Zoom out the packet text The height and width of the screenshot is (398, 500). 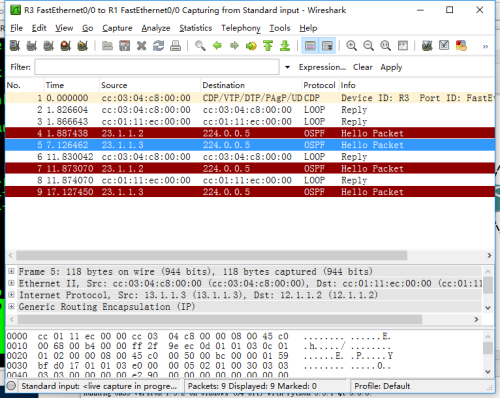click(x=368, y=45)
